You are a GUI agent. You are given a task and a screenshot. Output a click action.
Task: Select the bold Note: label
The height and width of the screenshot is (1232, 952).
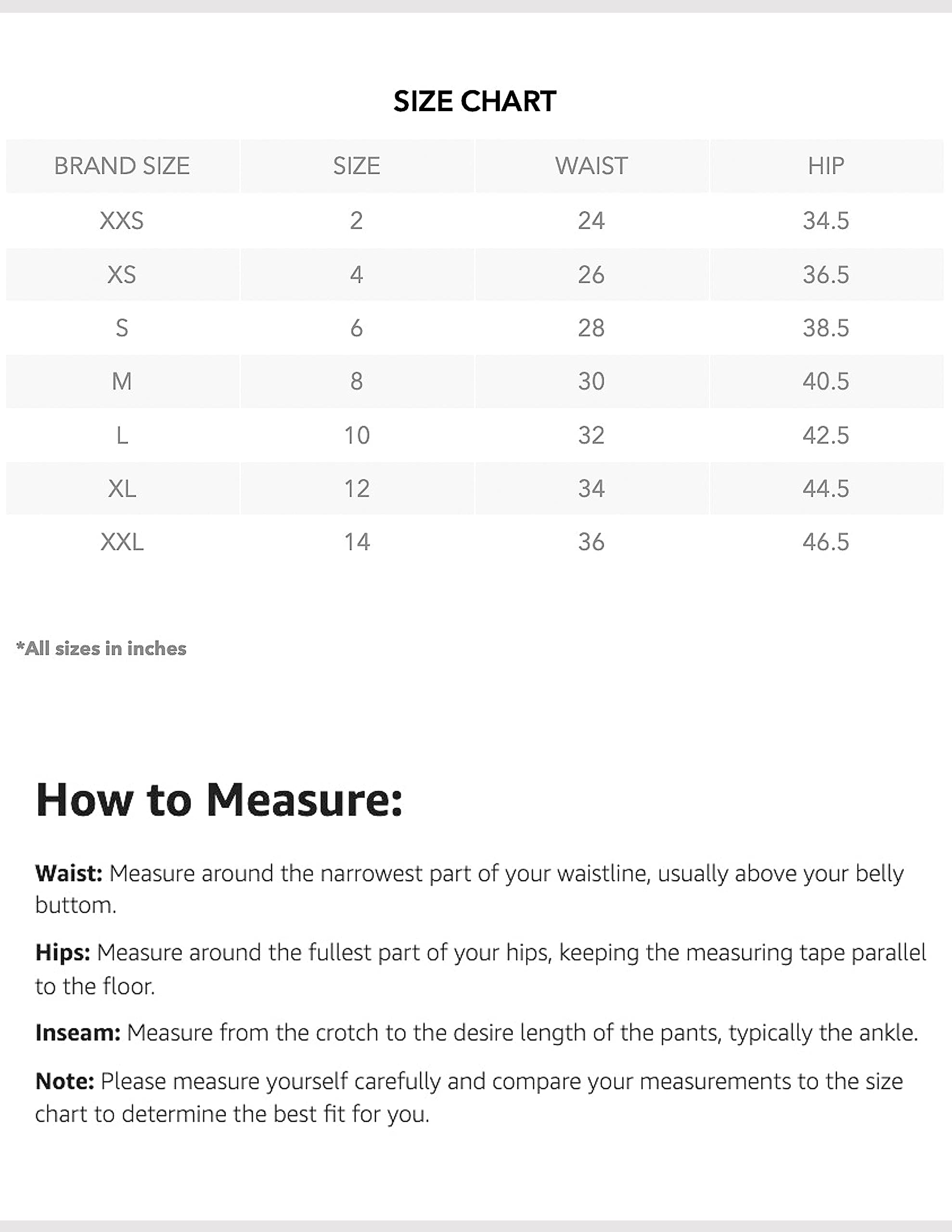[x=64, y=1081]
